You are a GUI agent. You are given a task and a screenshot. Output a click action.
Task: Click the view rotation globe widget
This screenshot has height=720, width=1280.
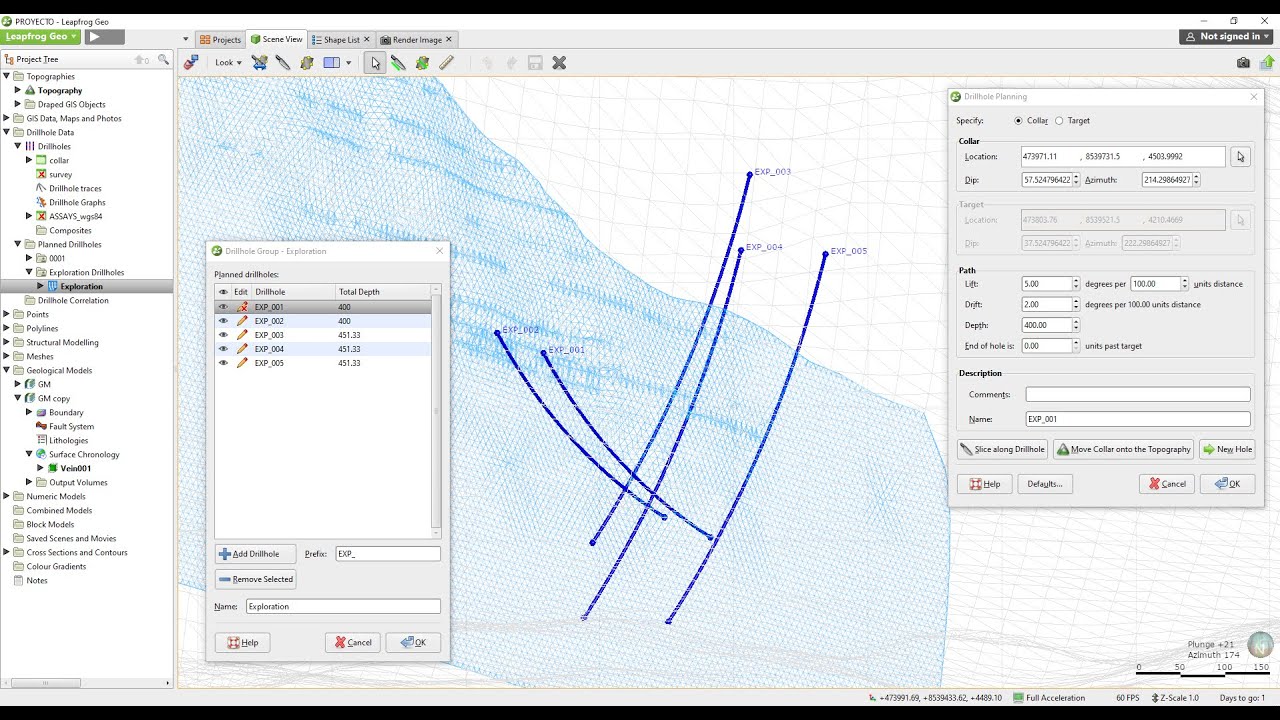pyautogui.click(x=1260, y=645)
